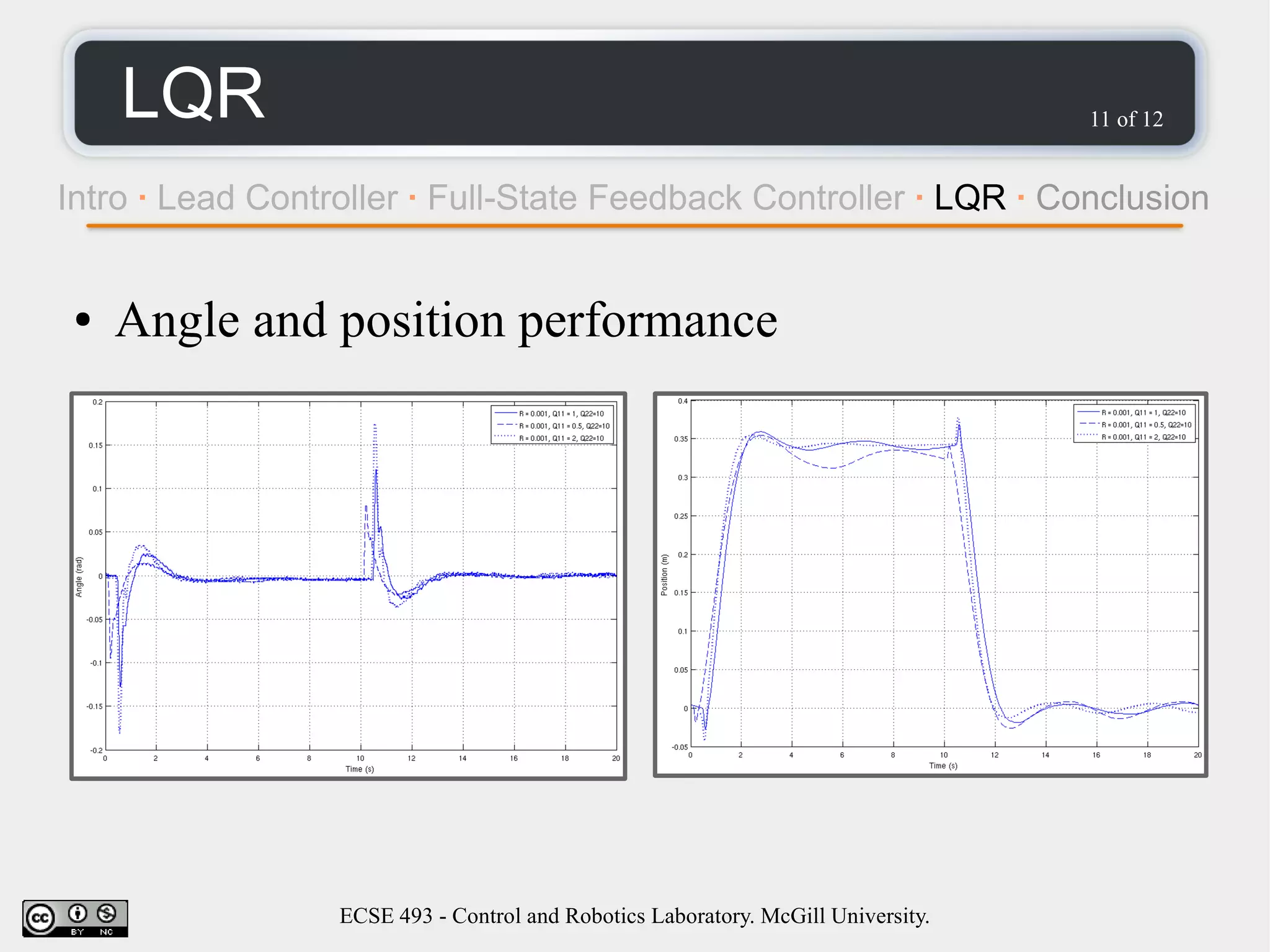Select the highlighted LQR section label

click(x=970, y=198)
